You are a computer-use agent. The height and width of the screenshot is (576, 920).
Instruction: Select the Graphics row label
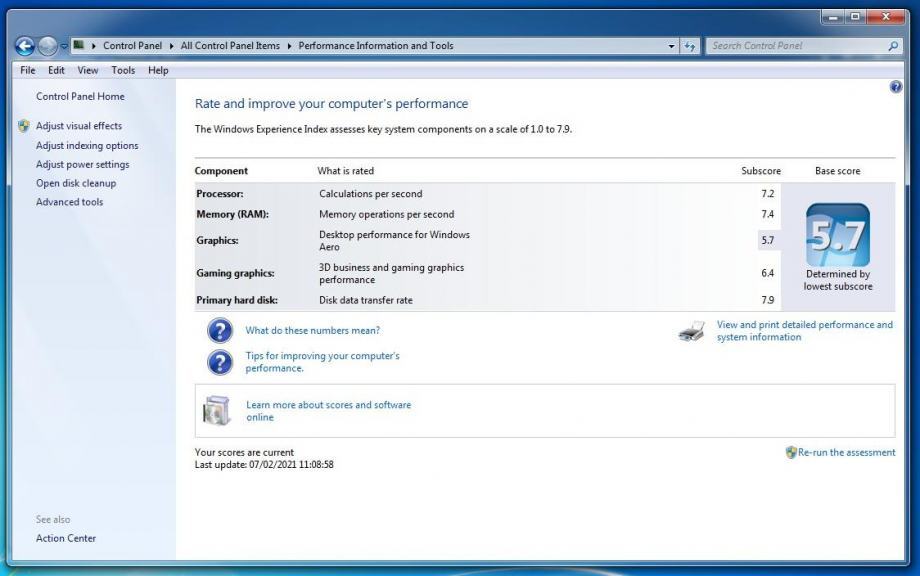coord(217,240)
